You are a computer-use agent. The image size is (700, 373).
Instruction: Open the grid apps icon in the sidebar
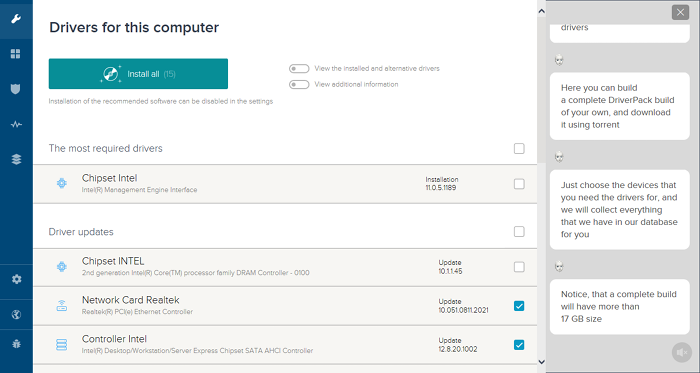click(x=16, y=54)
